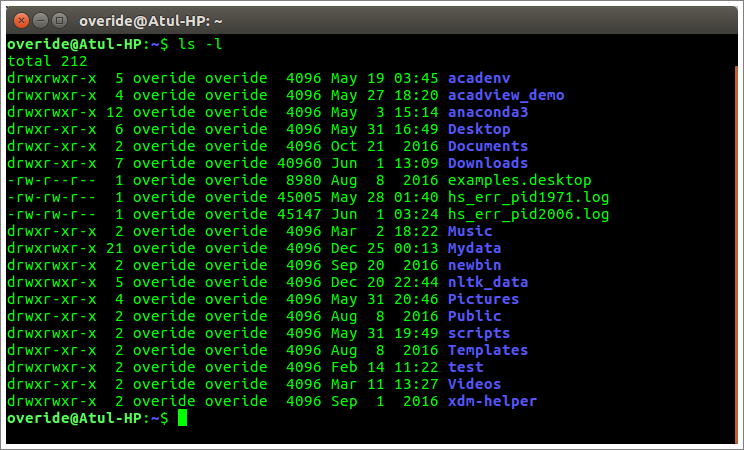
Task: Click the 'Pictures' directory name
Action: [484, 299]
